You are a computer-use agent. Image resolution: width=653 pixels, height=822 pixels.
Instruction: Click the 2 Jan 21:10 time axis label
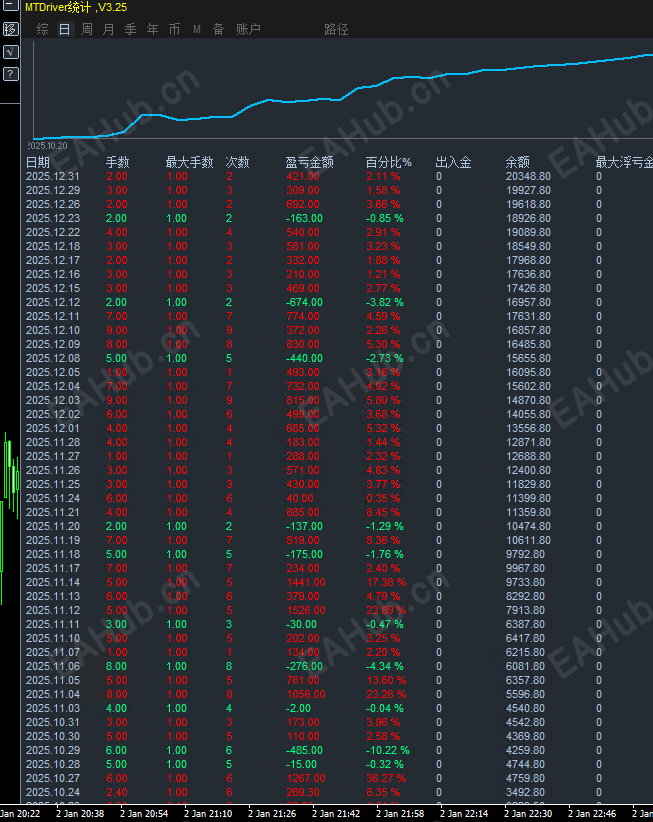[208, 814]
